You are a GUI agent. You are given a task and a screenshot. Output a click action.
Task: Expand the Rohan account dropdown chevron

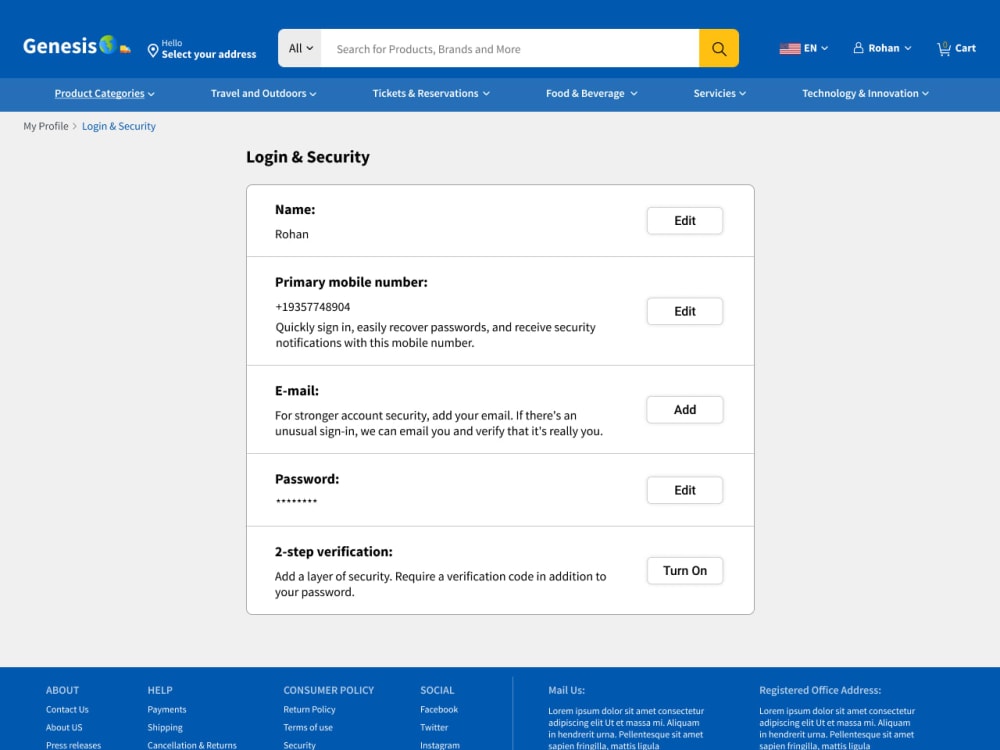click(908, 48)
